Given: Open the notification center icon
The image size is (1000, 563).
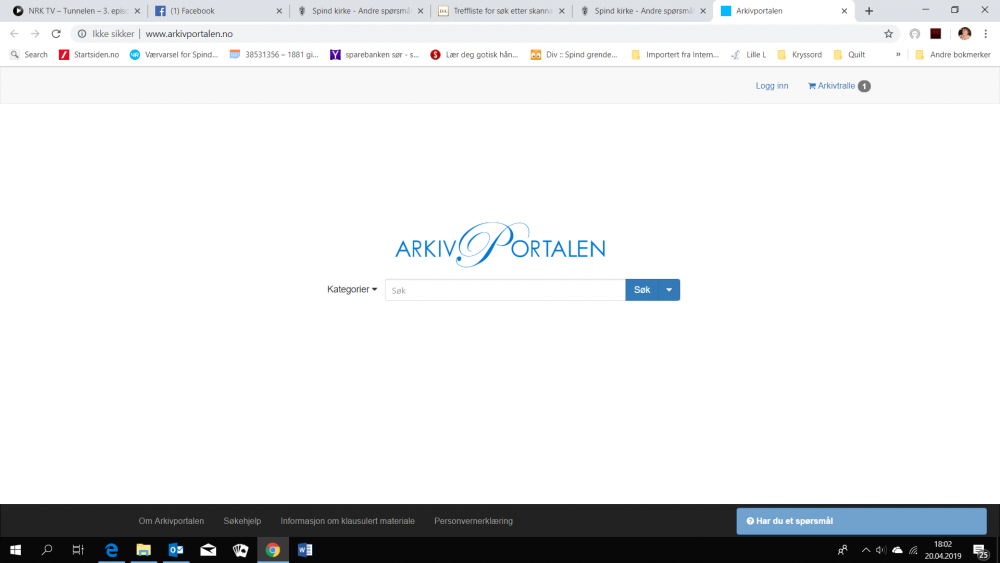Looking at the screenshot, I should coord(980,550).
